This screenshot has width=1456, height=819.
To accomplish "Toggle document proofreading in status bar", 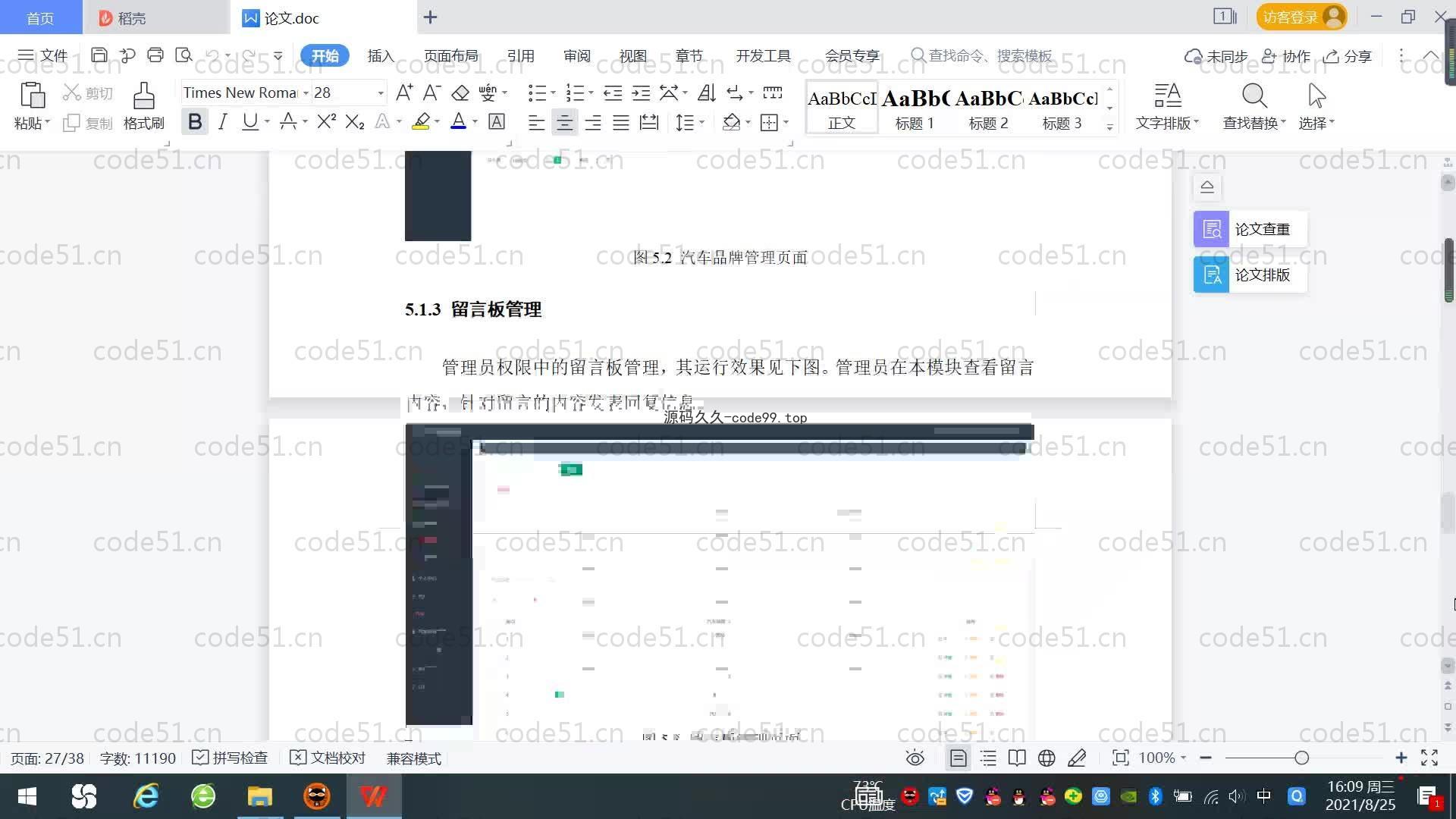I will pyautogui.click(x=328, y=758).
